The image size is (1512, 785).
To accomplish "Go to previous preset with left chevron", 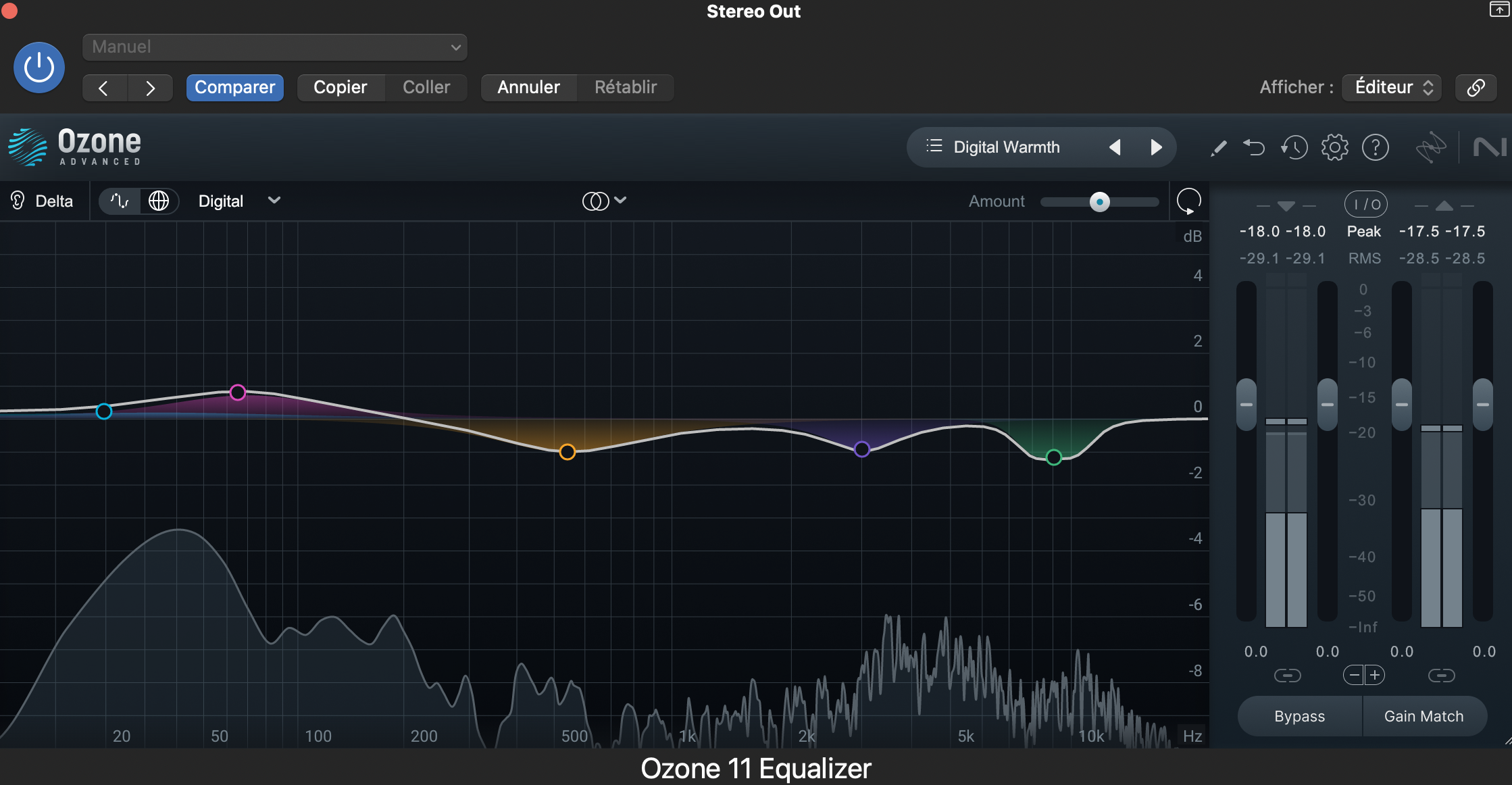I will (x=104, y=88).
